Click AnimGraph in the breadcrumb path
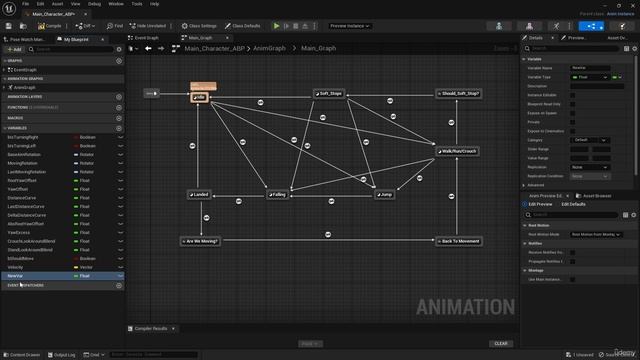This screenshot has height=360, width=640. tap(269, 48)
